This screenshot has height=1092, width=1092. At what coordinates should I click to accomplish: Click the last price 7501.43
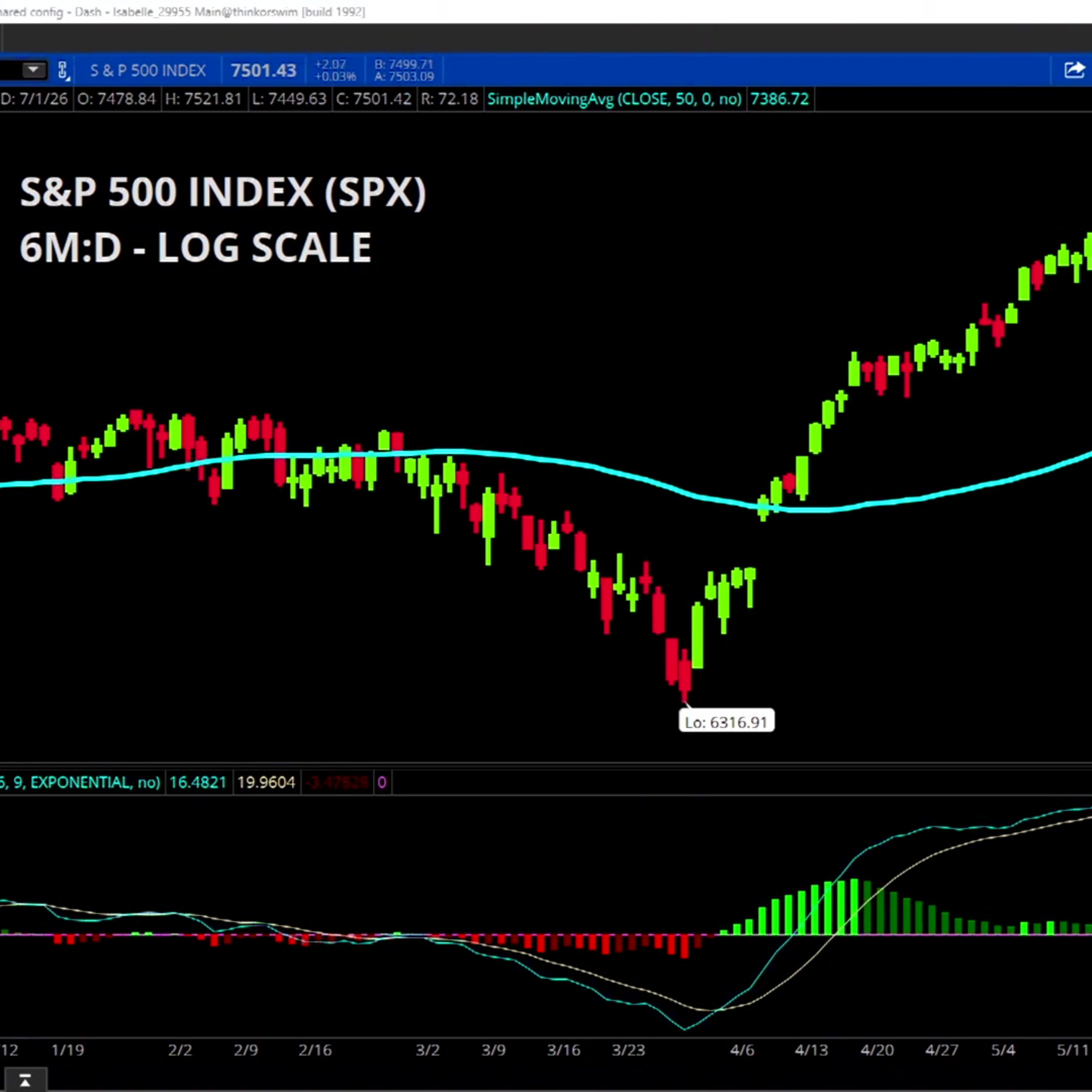[x=264, y=71]
